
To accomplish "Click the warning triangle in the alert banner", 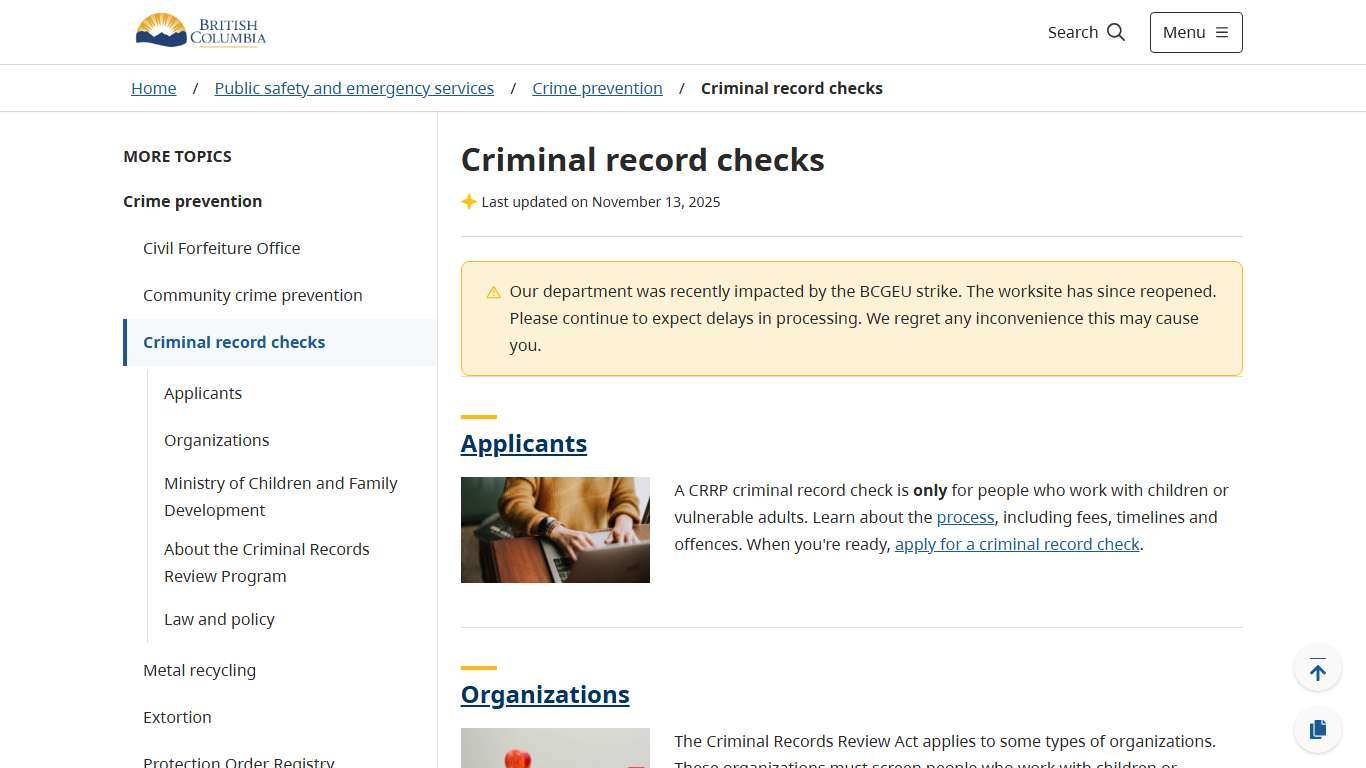I will tap(493, 292).
